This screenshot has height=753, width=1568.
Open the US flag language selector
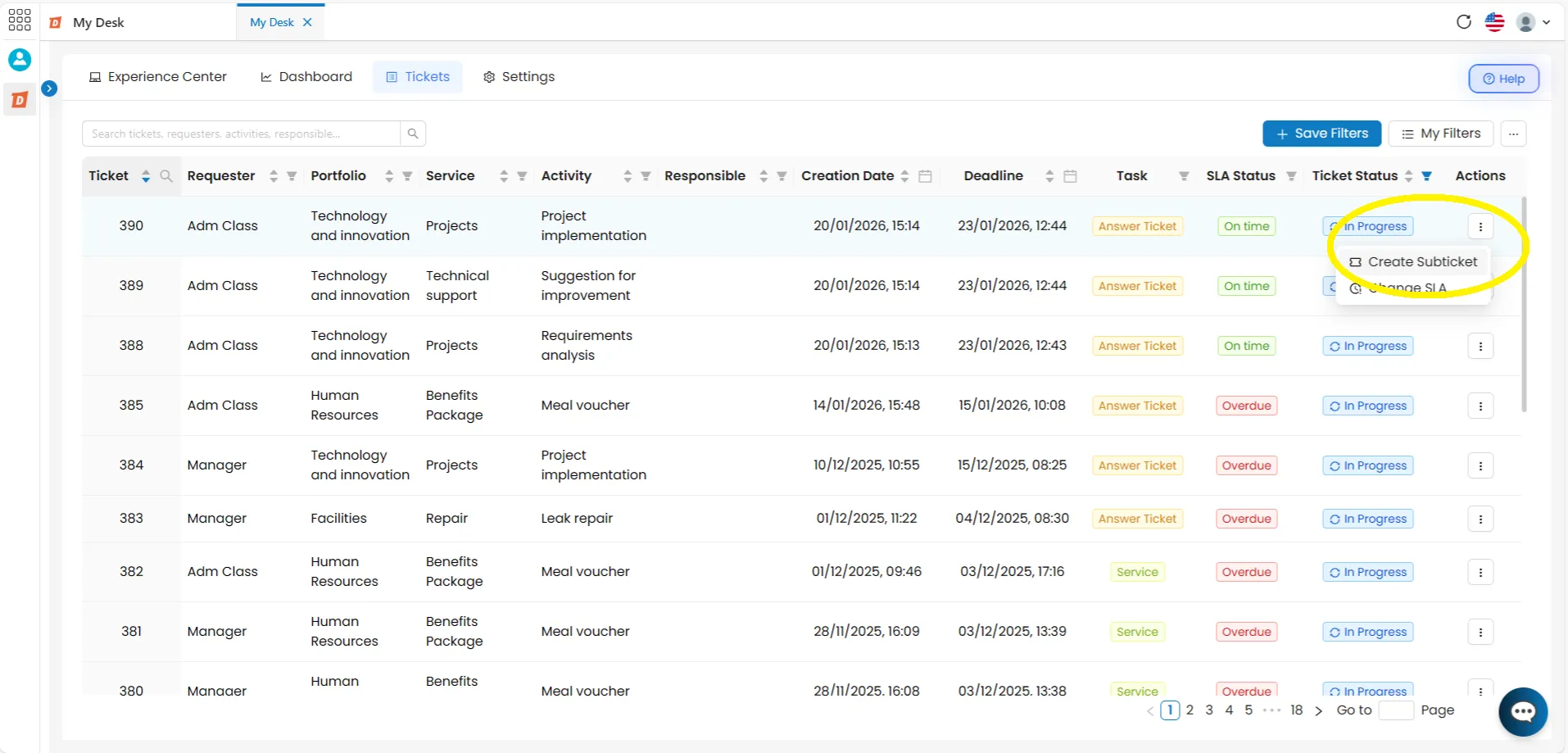[1495, 22]
